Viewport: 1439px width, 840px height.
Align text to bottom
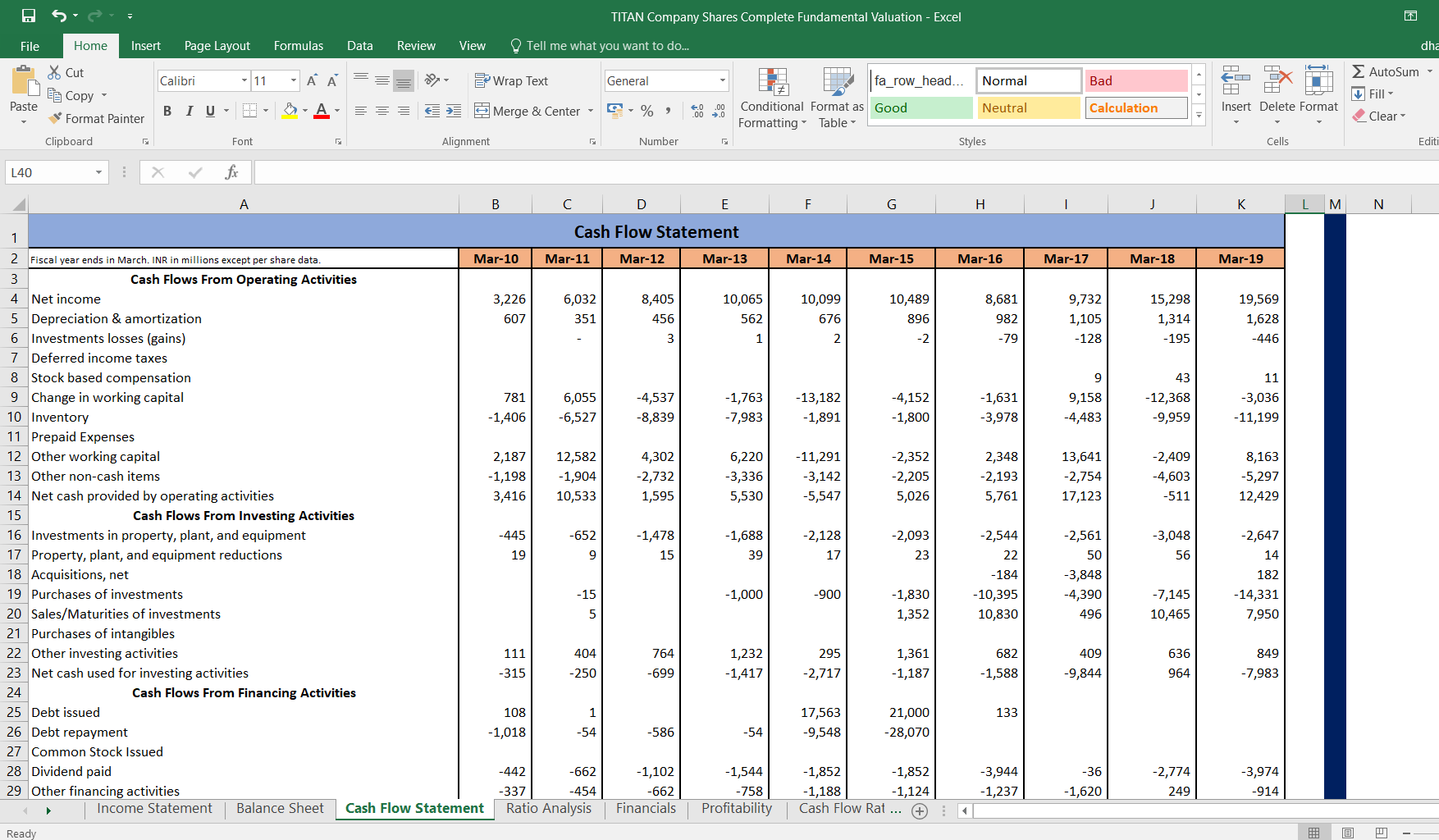point(404,80)
